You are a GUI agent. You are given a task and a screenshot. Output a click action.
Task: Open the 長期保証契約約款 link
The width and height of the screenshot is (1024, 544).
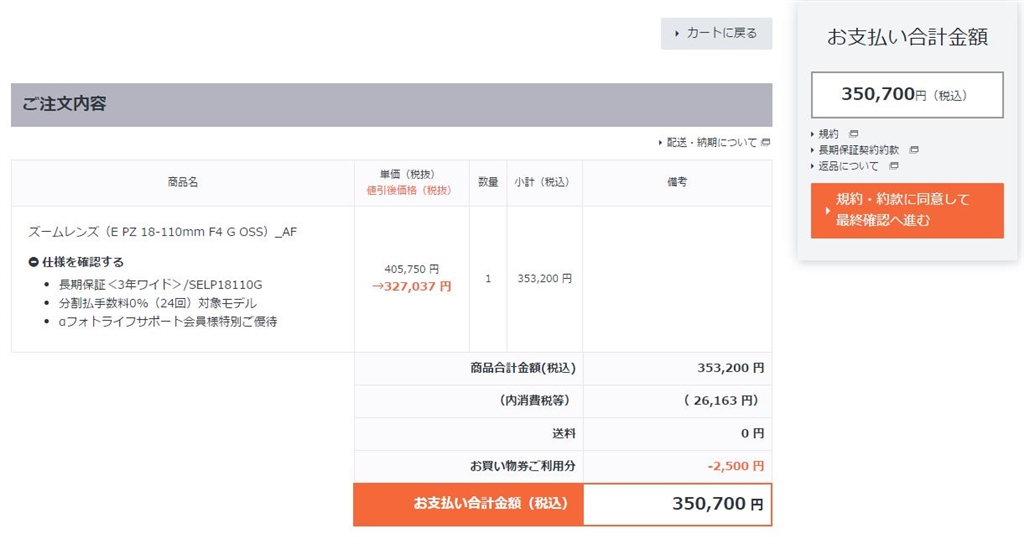pos(859,150)
